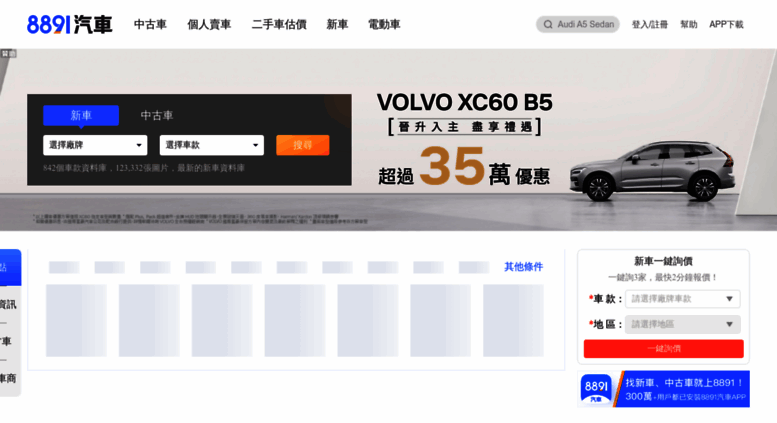777x423 pixels.
Task: Click the 8891 app icon in bottom banner
Action: [x=596, y=389]
